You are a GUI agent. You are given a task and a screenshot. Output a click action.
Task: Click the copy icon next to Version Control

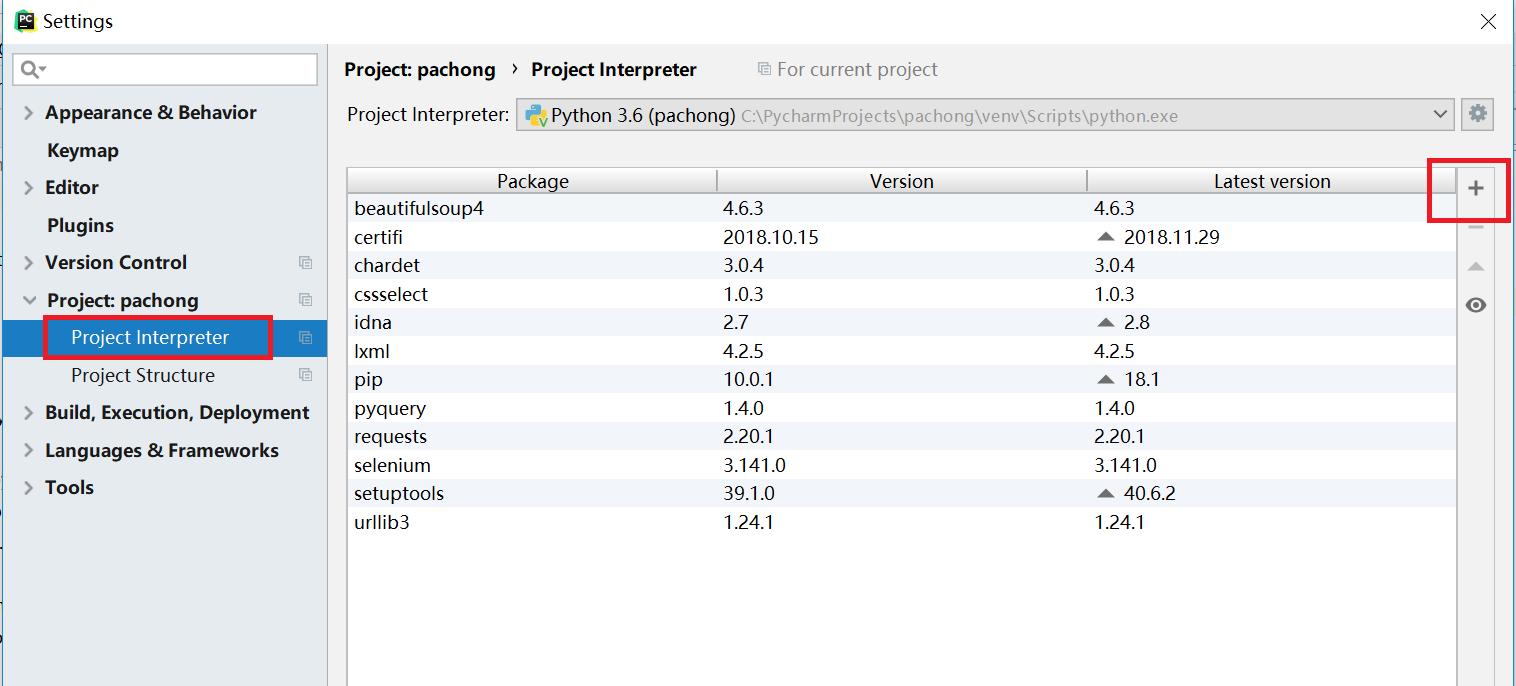[305, 263]
